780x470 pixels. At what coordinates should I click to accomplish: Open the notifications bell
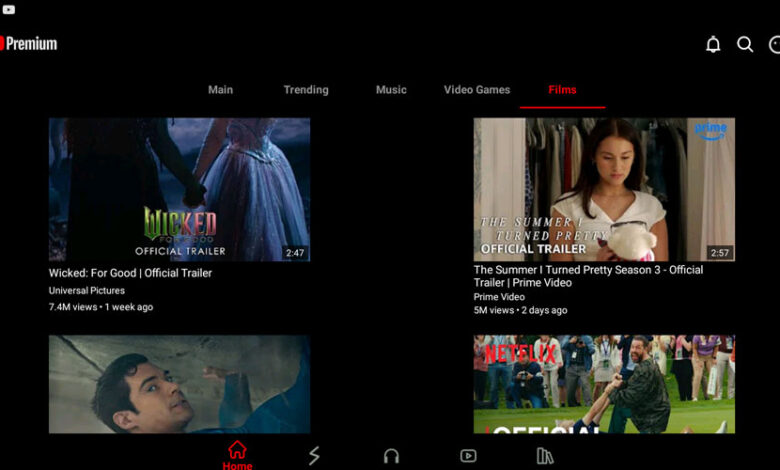pyautogui.click(x=713, y=44)
